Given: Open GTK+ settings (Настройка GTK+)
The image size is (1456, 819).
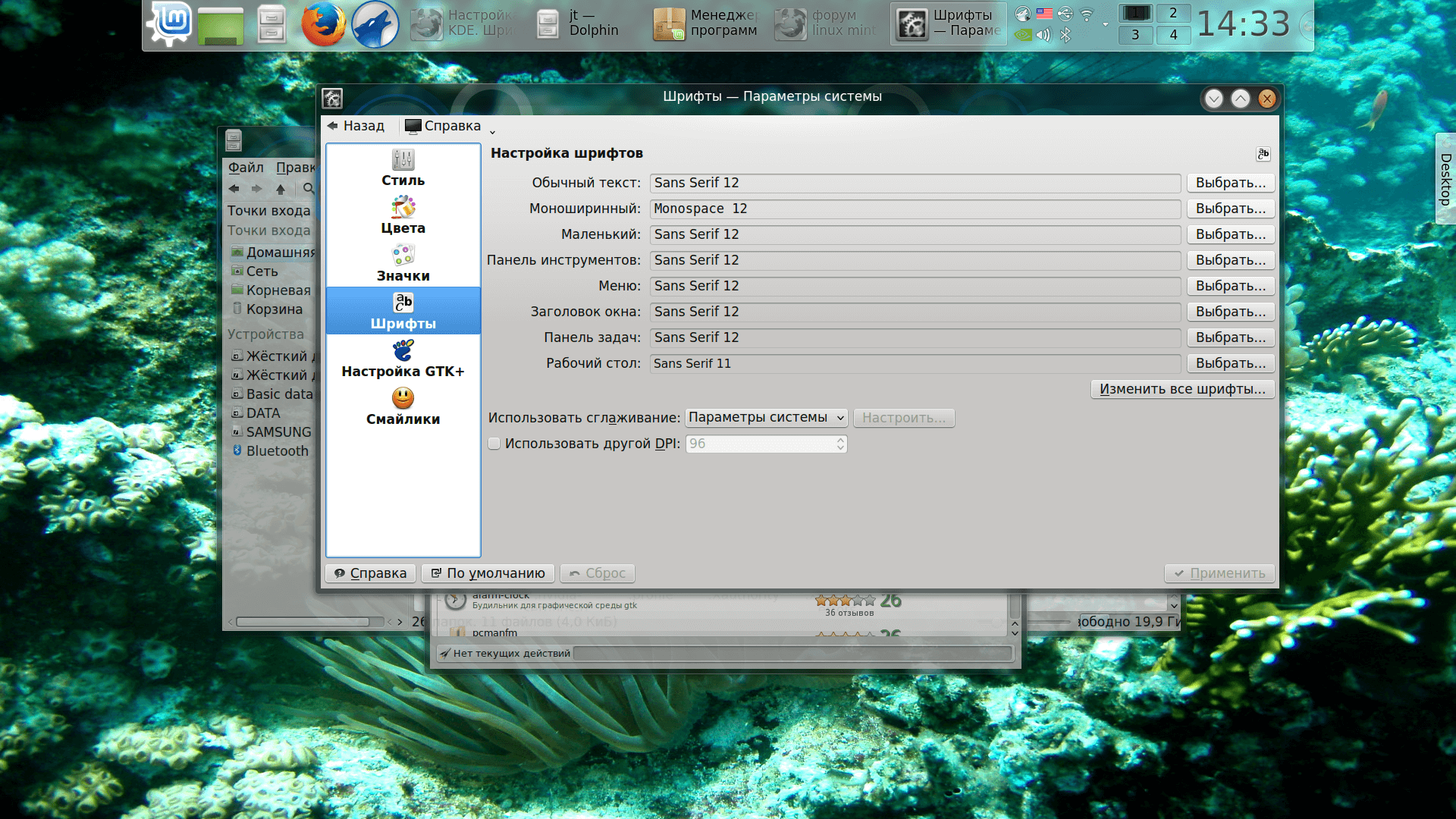Looking at the screenshot, I should [403, 359].
